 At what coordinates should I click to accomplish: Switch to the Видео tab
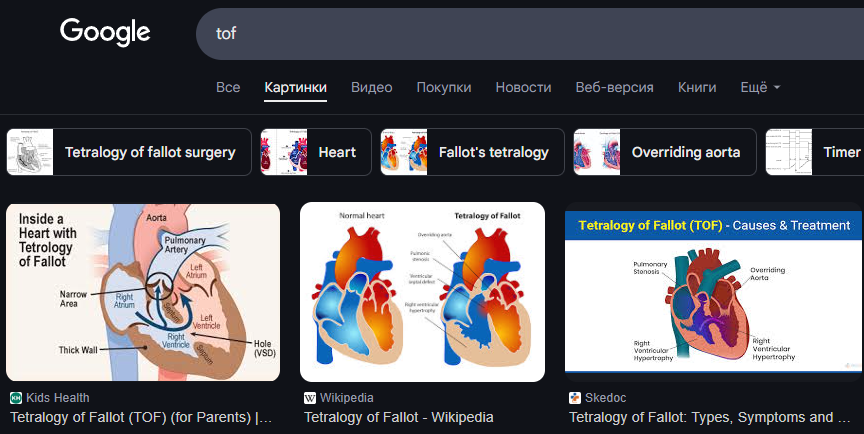coord(371,88)
